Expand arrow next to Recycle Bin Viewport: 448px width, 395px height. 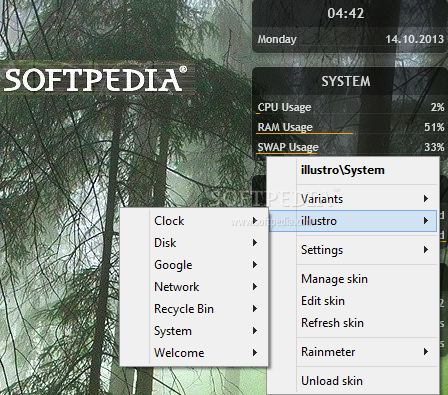pyautogui.click(x=255, y=309)
